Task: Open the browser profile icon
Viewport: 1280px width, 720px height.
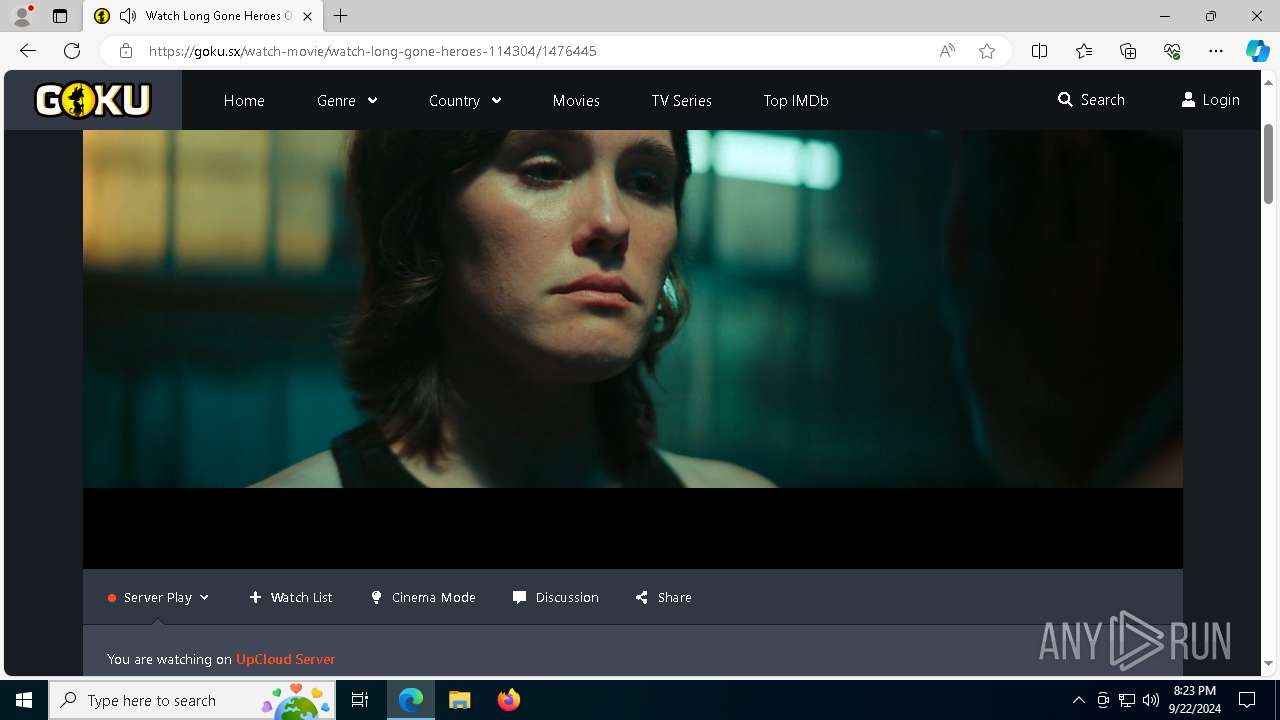Action: (x=21, y=16)
